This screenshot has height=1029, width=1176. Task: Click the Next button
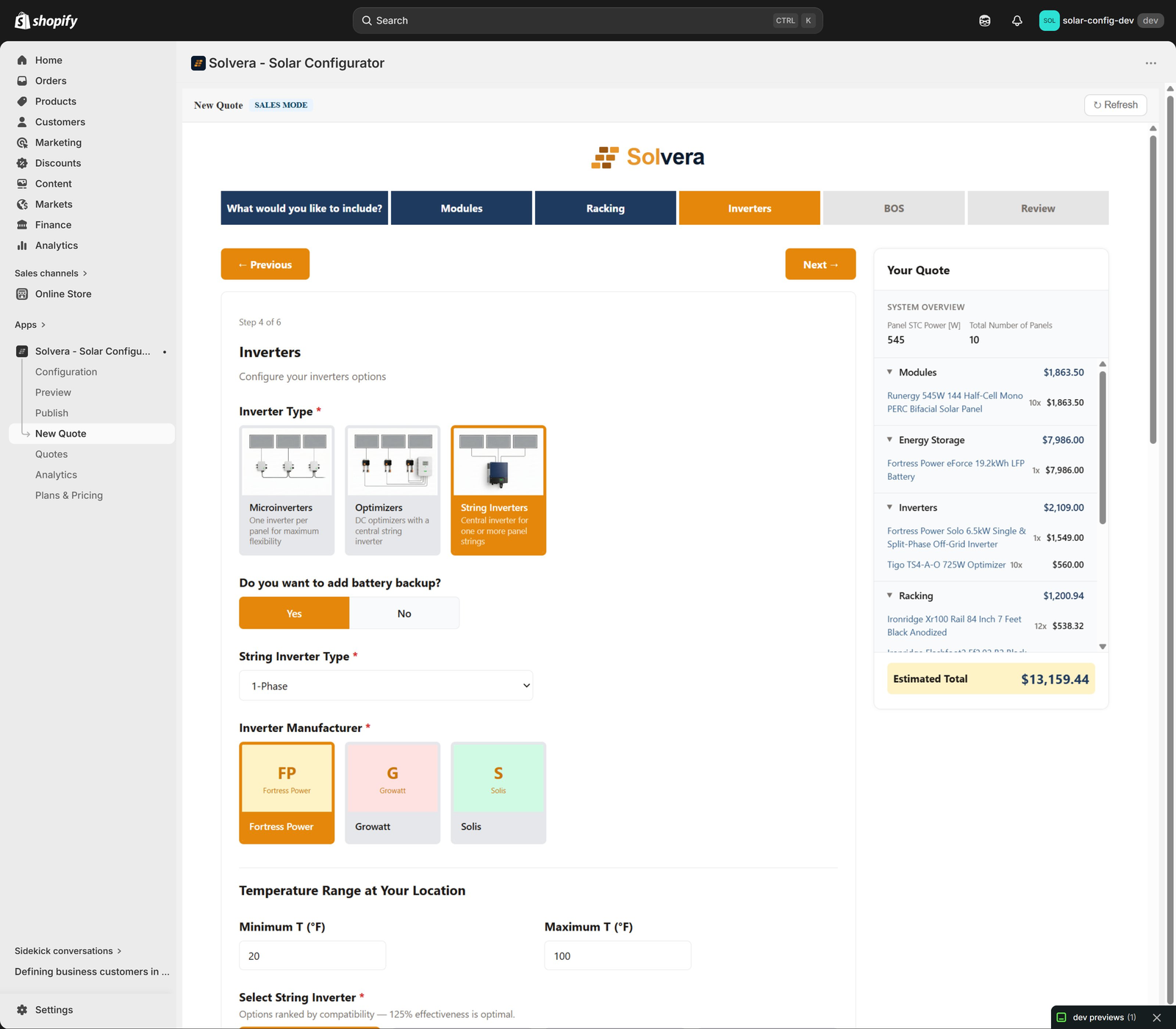coord(820,264)
